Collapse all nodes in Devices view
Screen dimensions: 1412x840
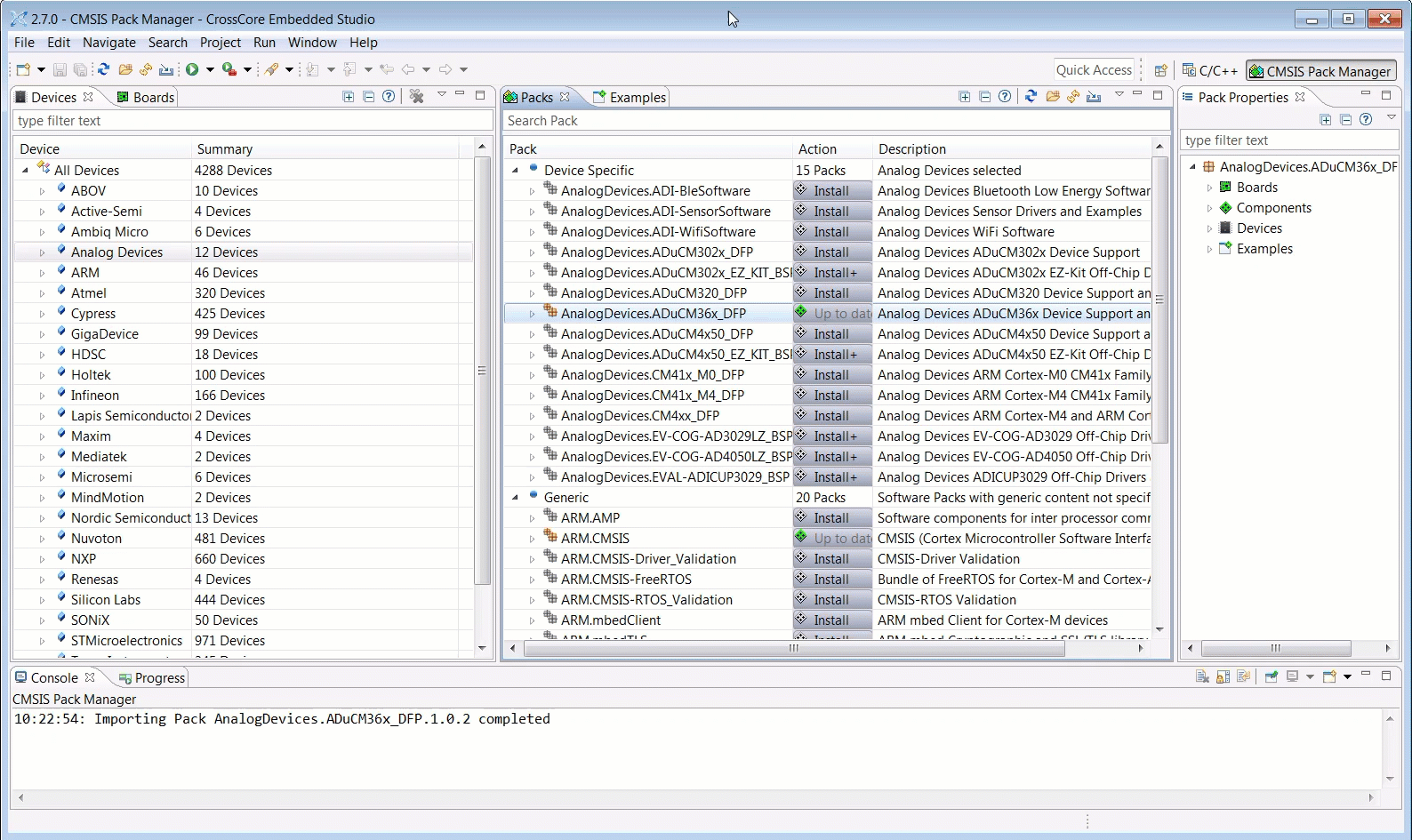(x=368, y=97)
